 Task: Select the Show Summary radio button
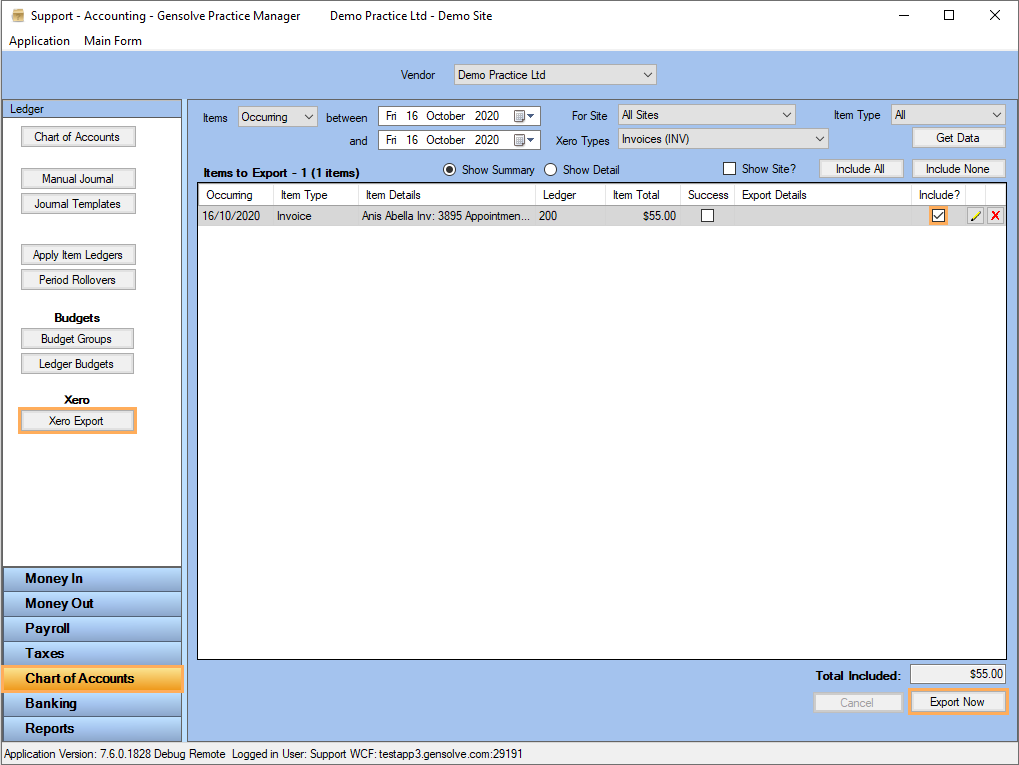click(449, 170)
